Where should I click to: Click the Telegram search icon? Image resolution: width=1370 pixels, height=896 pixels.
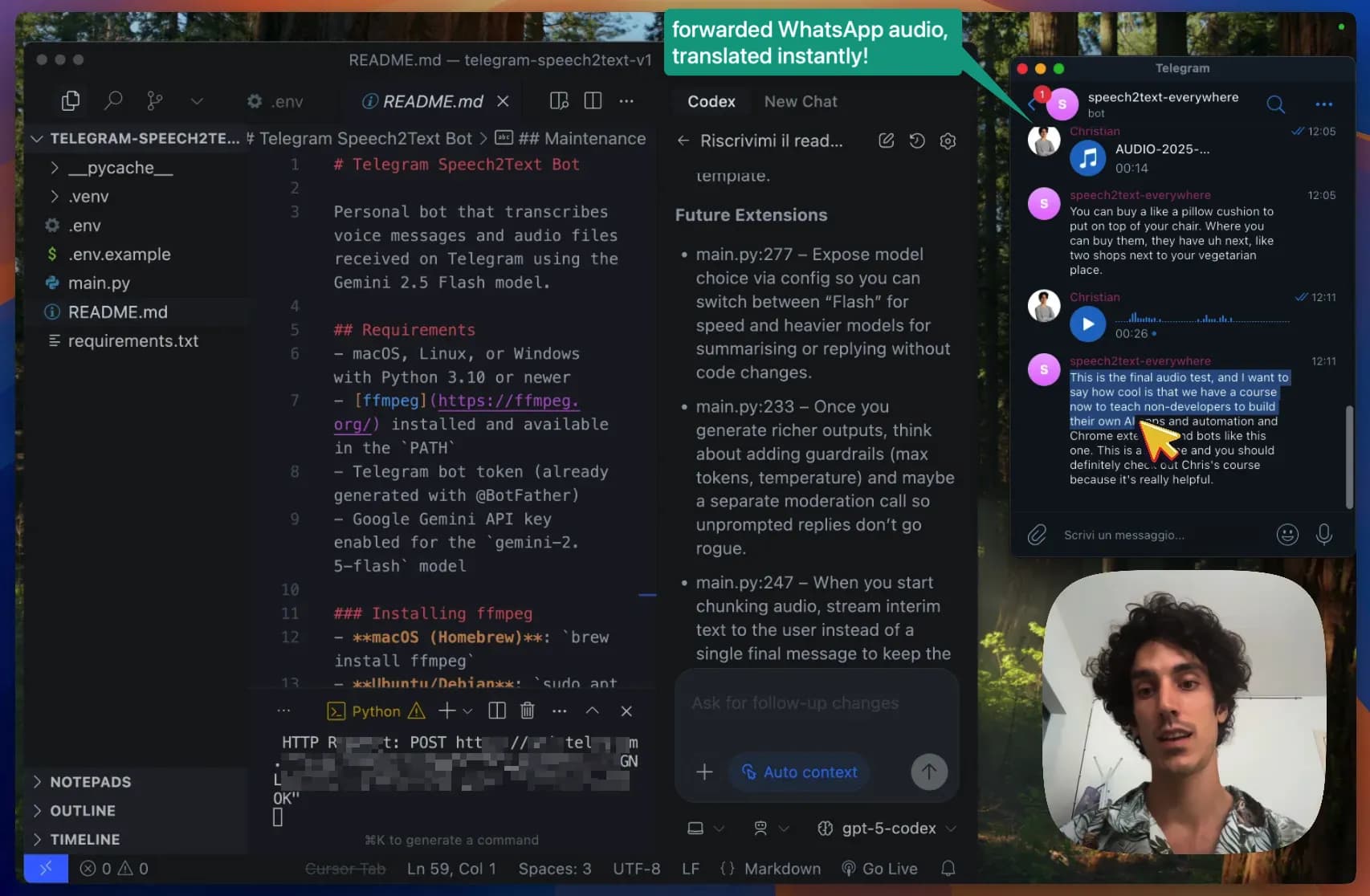(1275, 104)
